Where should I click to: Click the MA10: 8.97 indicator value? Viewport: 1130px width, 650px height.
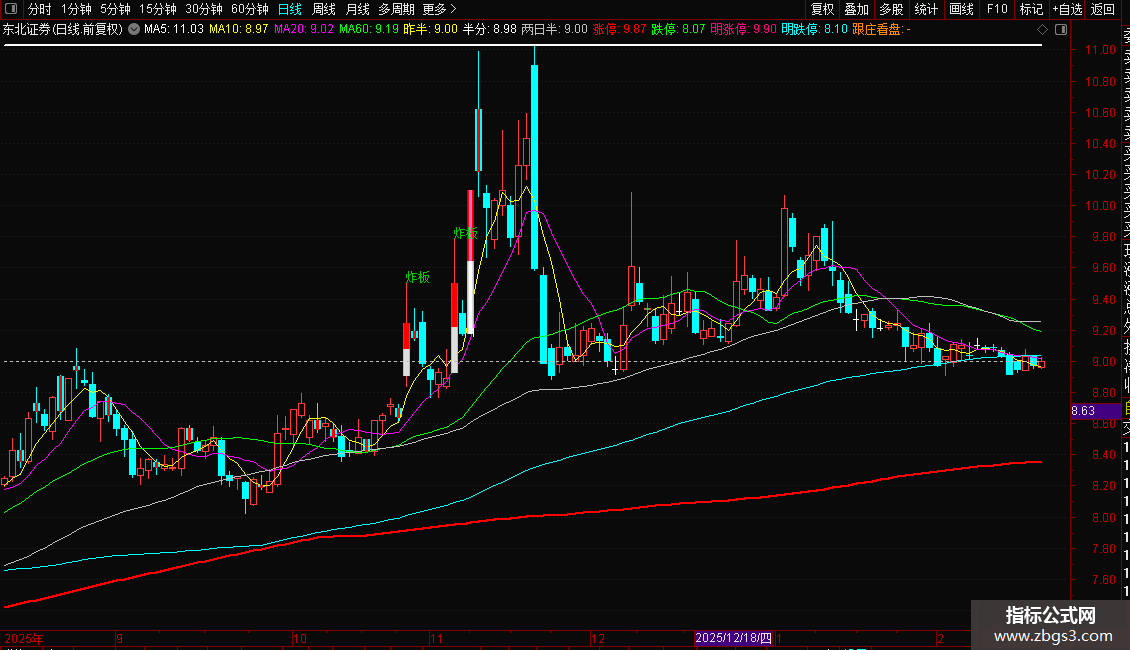pyautogui.click(x=239, y=30)
